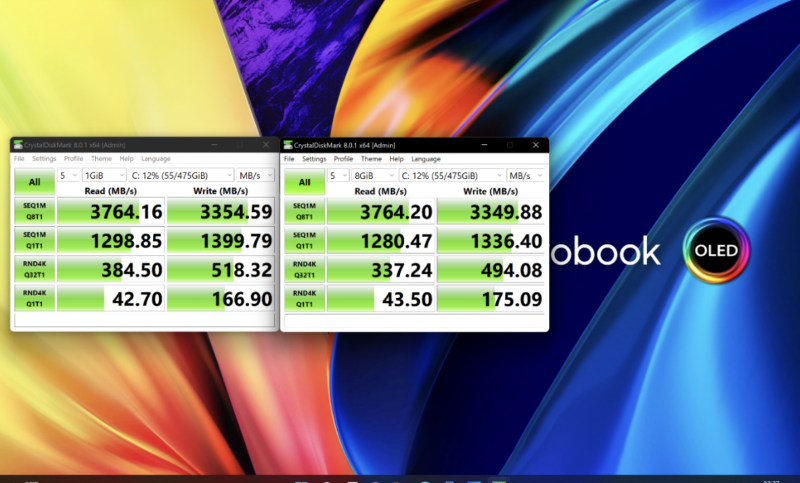Expand the test count dropdown beside 1GiB
The image size is (800, 483).
(x=68, y=175)
